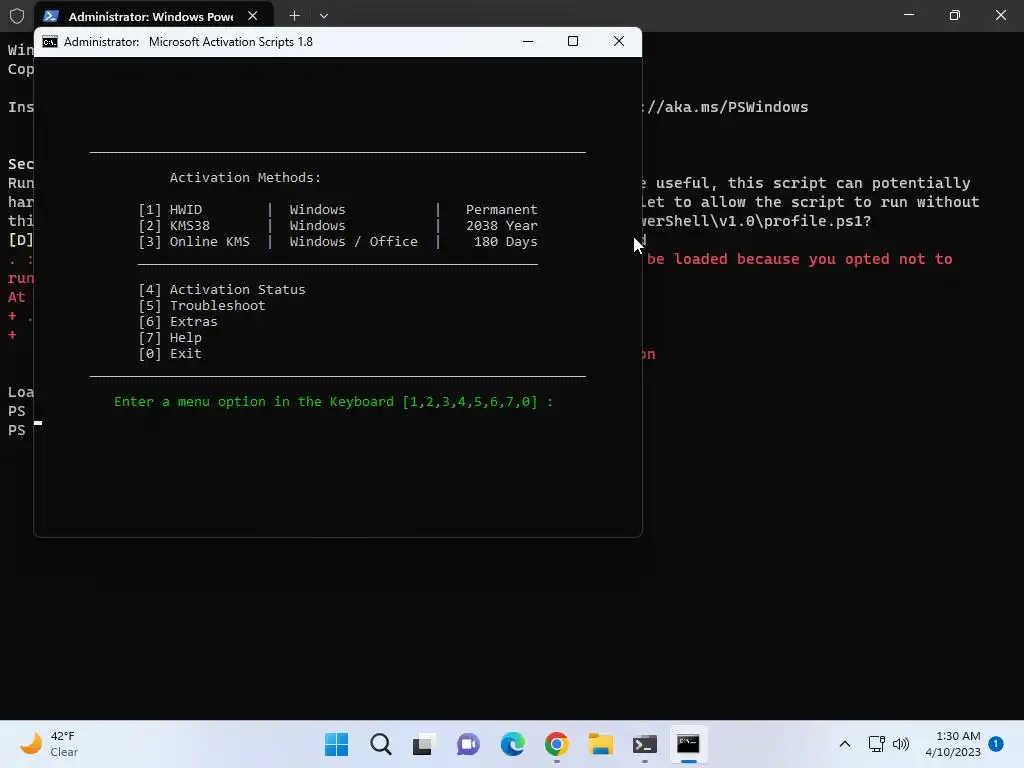Open Task View on the taskbar
Screen dimensions: 1024x768
[424, 744]
